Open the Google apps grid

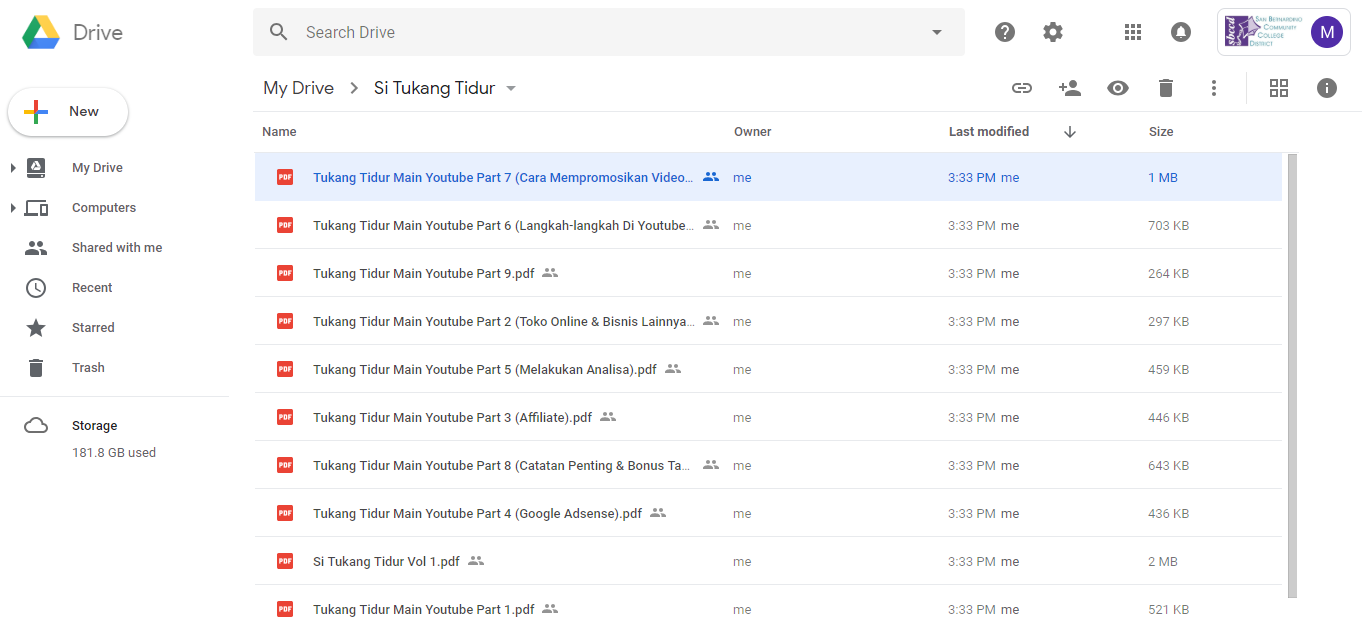pos(1132,32)
